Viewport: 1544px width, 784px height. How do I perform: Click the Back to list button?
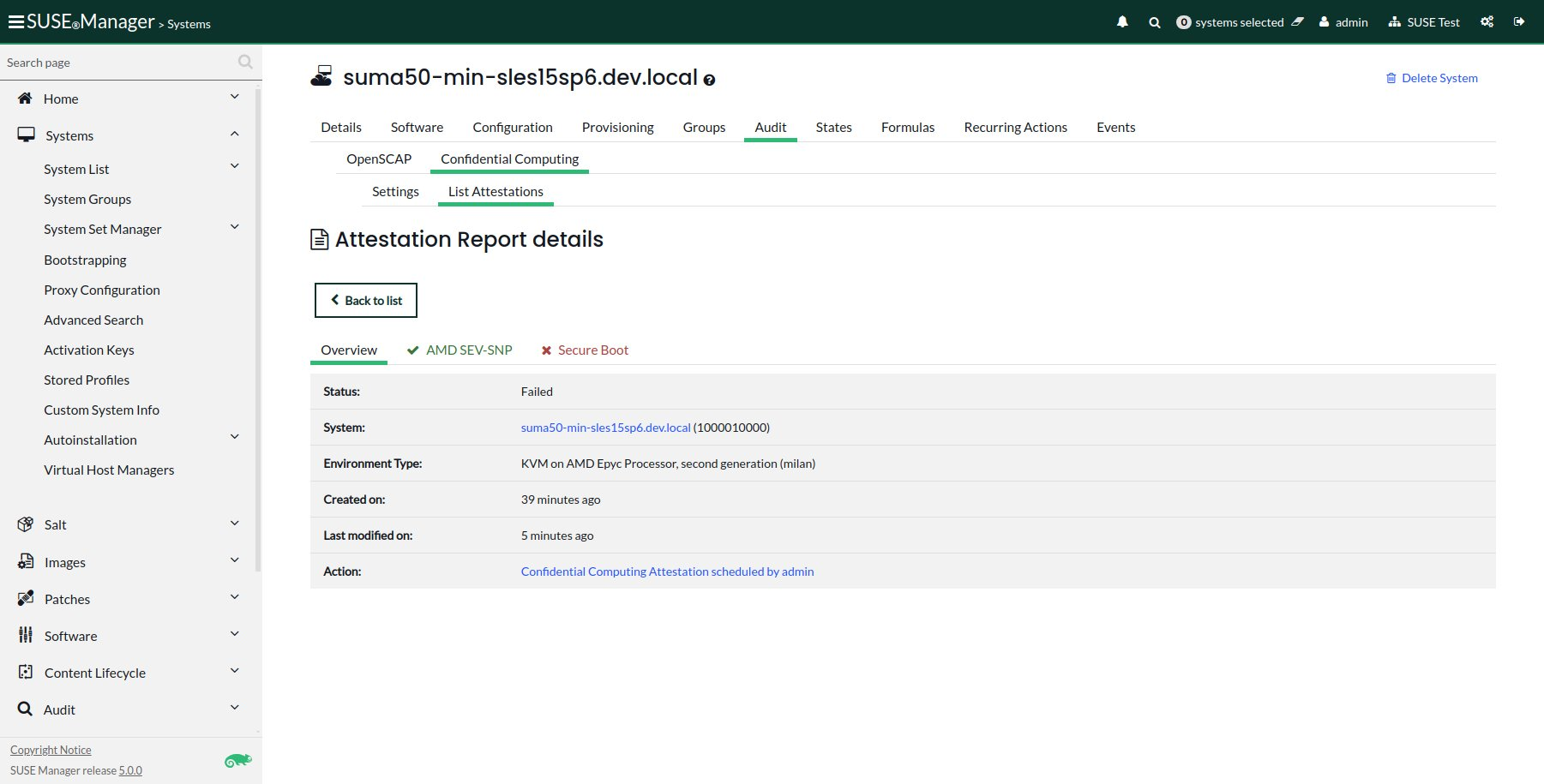[366, 300]
